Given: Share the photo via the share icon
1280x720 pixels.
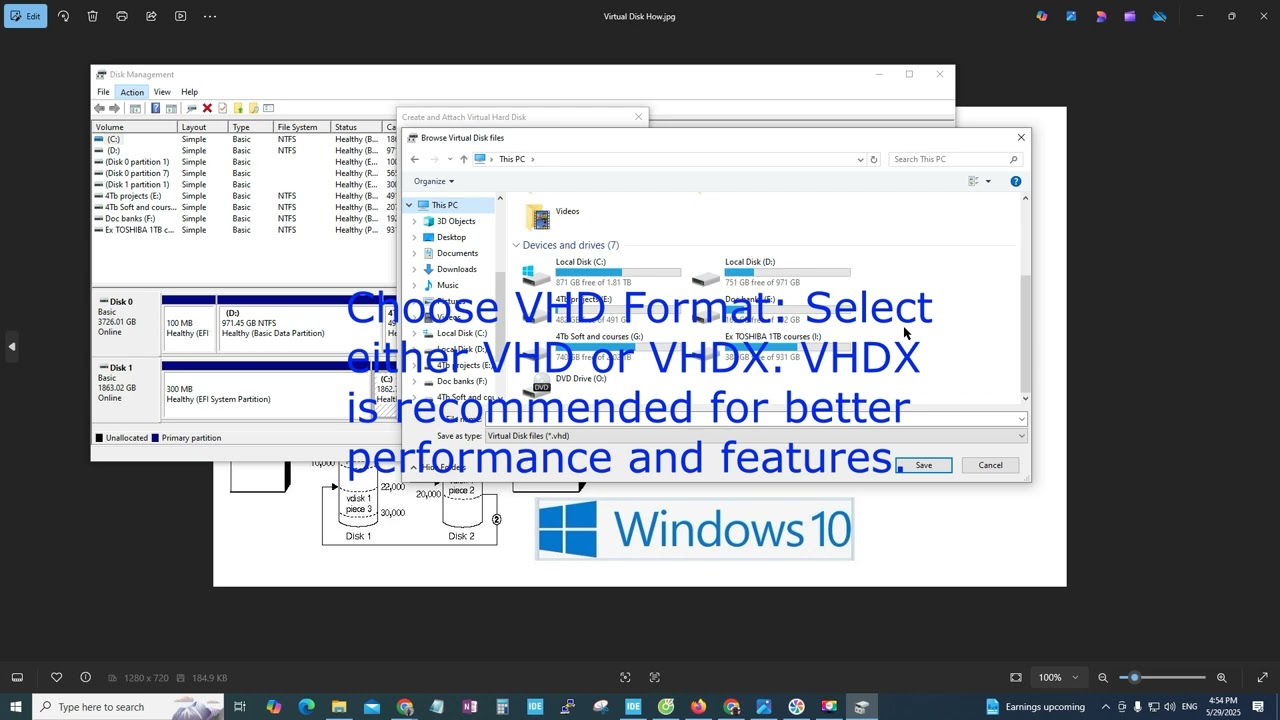Looking at the screenshot, I should click(151, 16).
